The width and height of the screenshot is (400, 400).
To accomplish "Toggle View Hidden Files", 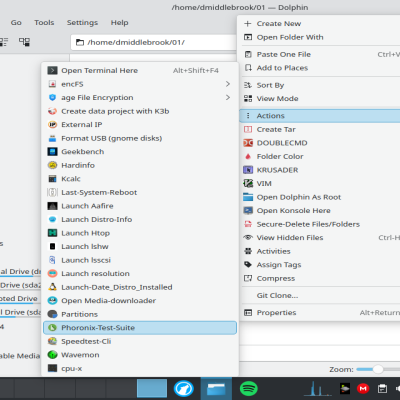I will click(320, 238).
